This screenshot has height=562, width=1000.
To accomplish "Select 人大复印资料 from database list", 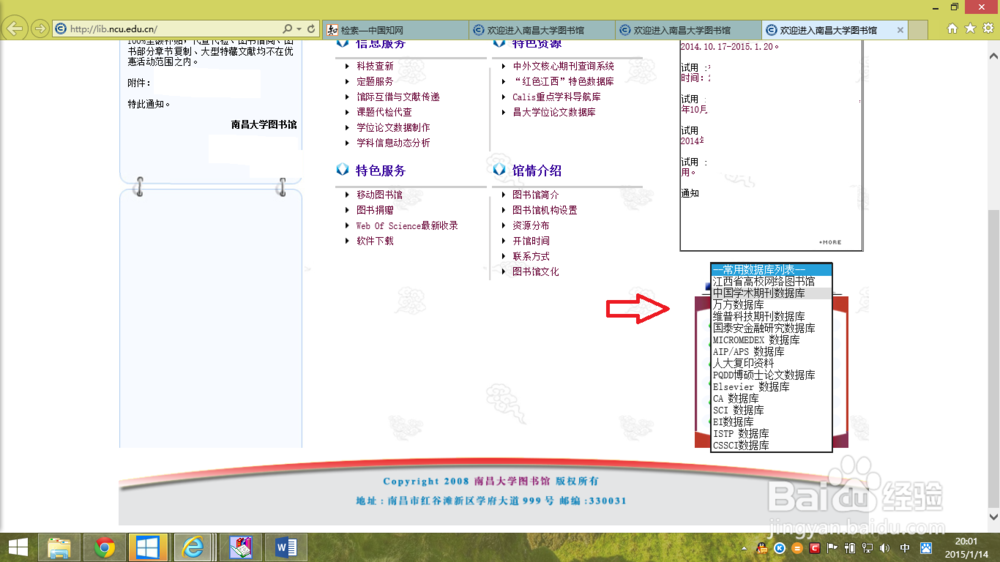I will click(771, 364).
